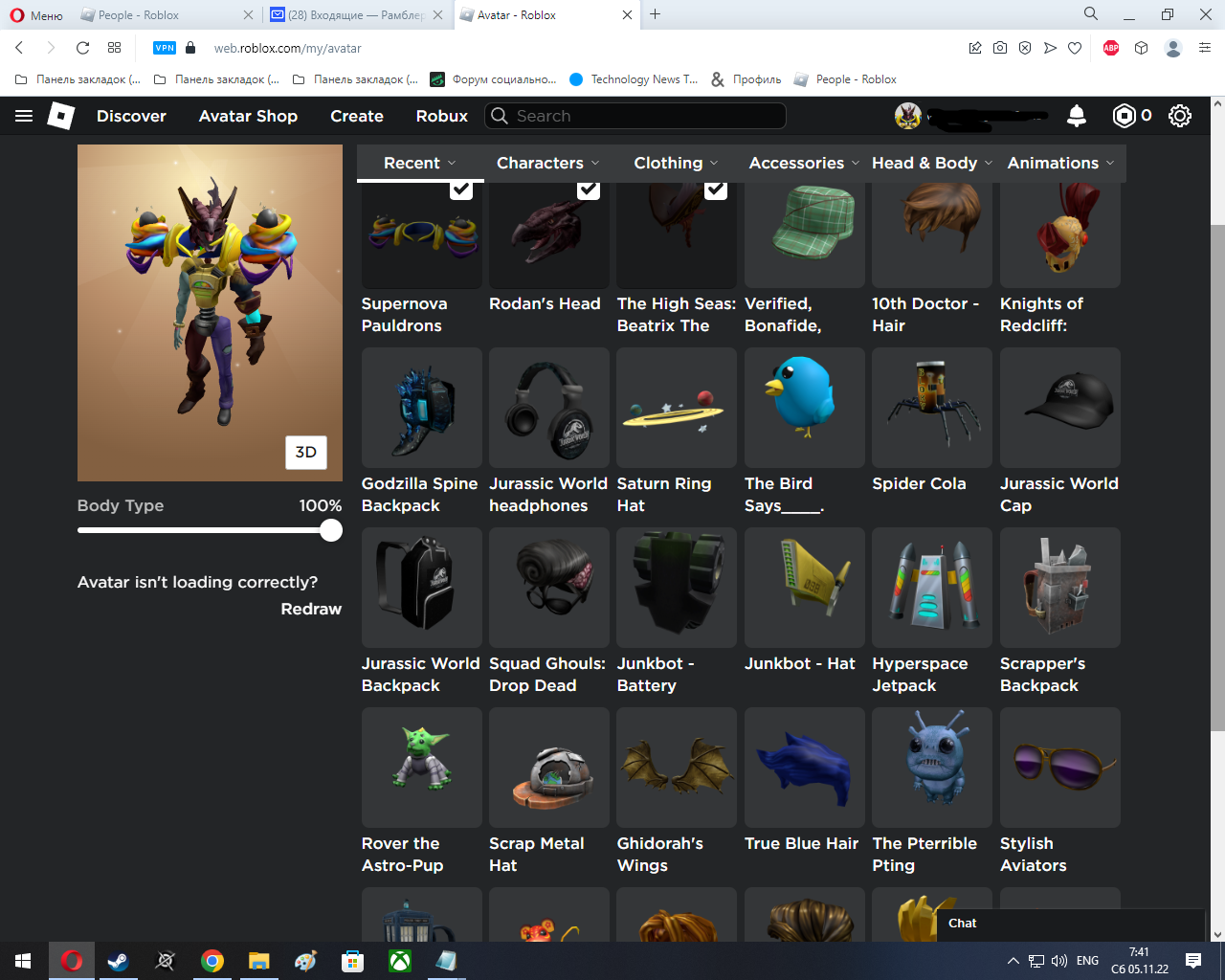Open Spider Cola name link
This screenshot has width=1225, height=980.
click(919, 483)
